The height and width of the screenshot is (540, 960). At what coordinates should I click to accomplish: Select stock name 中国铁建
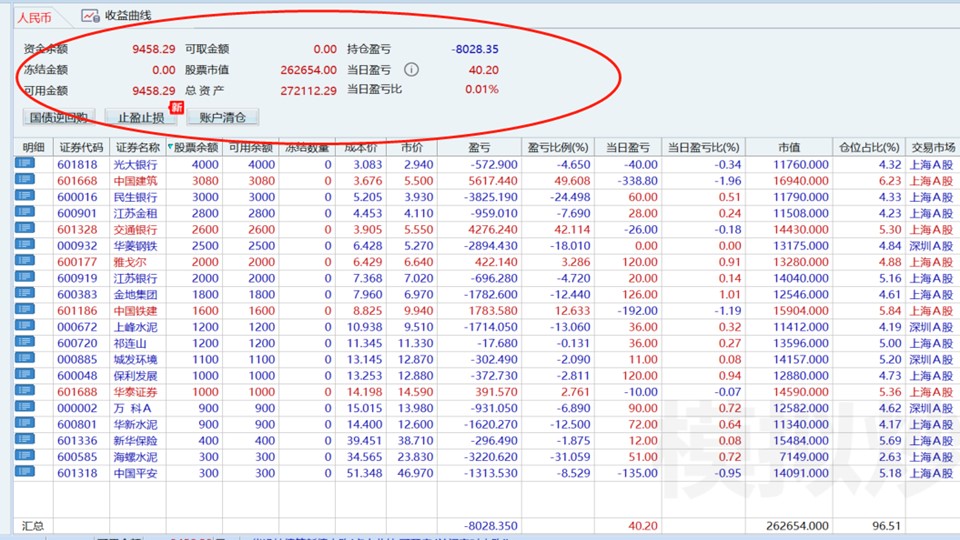point(135,311)
